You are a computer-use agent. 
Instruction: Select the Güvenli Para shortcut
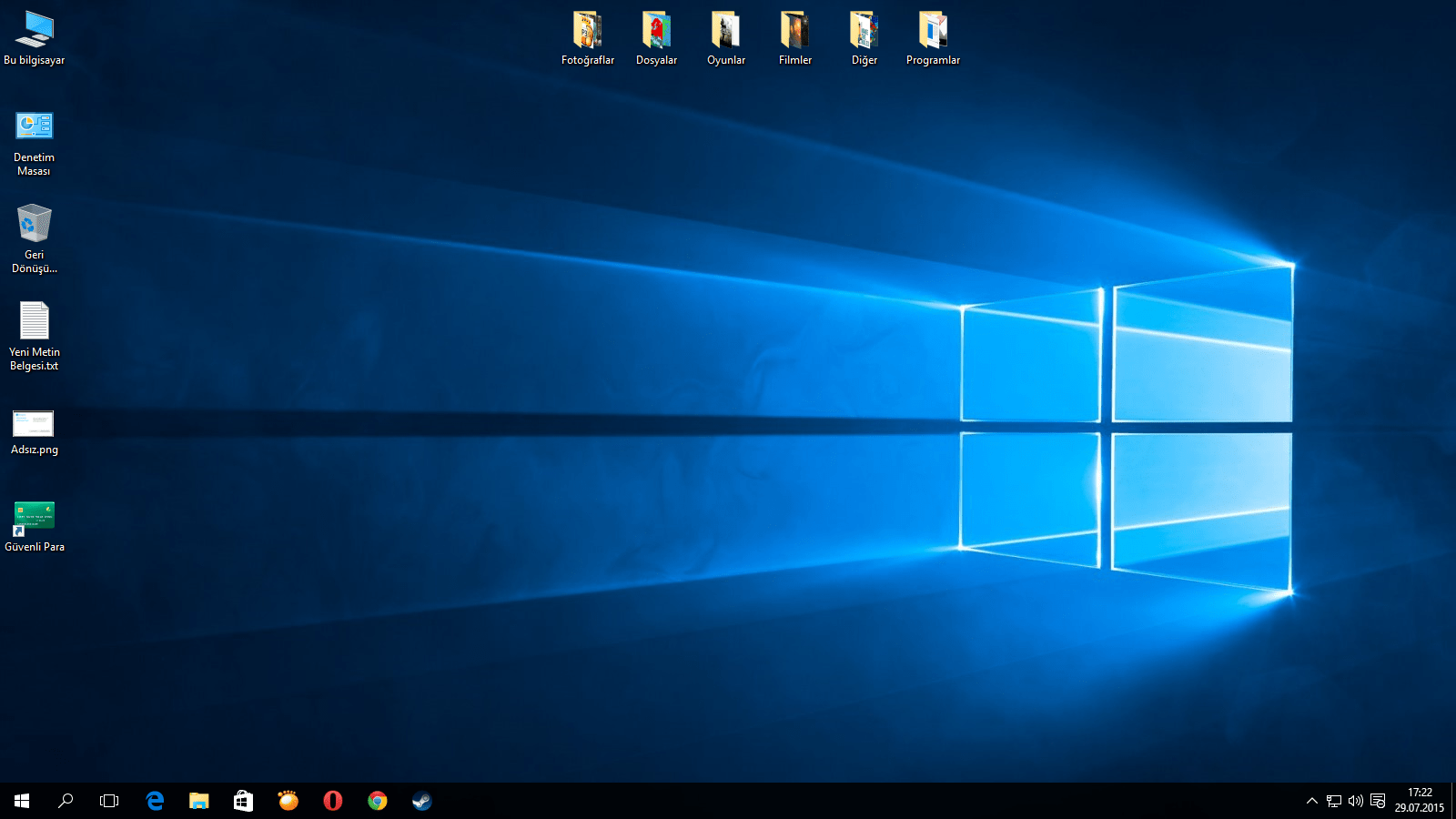(x=35, y=527)
